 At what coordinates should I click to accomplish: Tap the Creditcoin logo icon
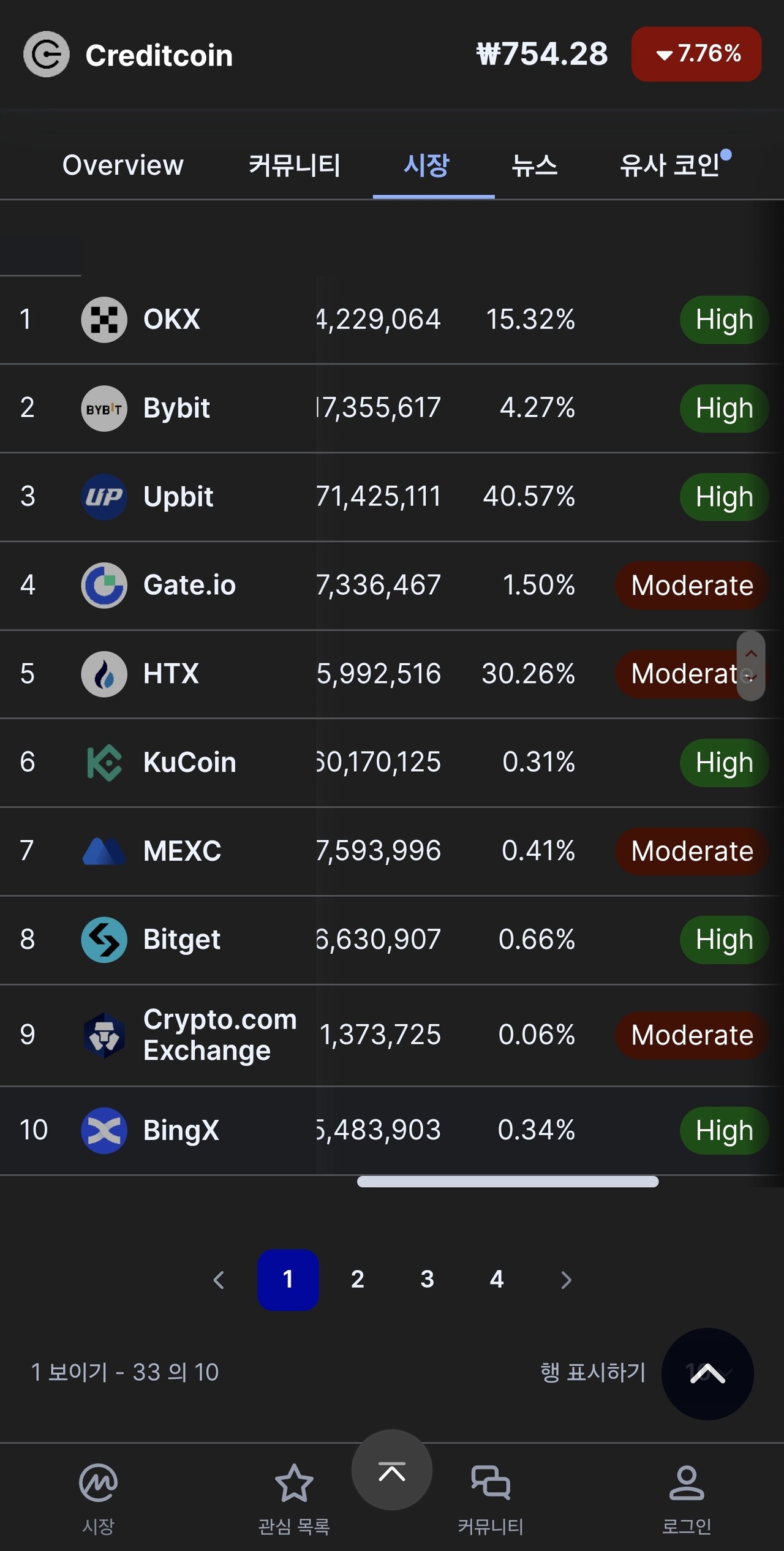click(46, 55)
